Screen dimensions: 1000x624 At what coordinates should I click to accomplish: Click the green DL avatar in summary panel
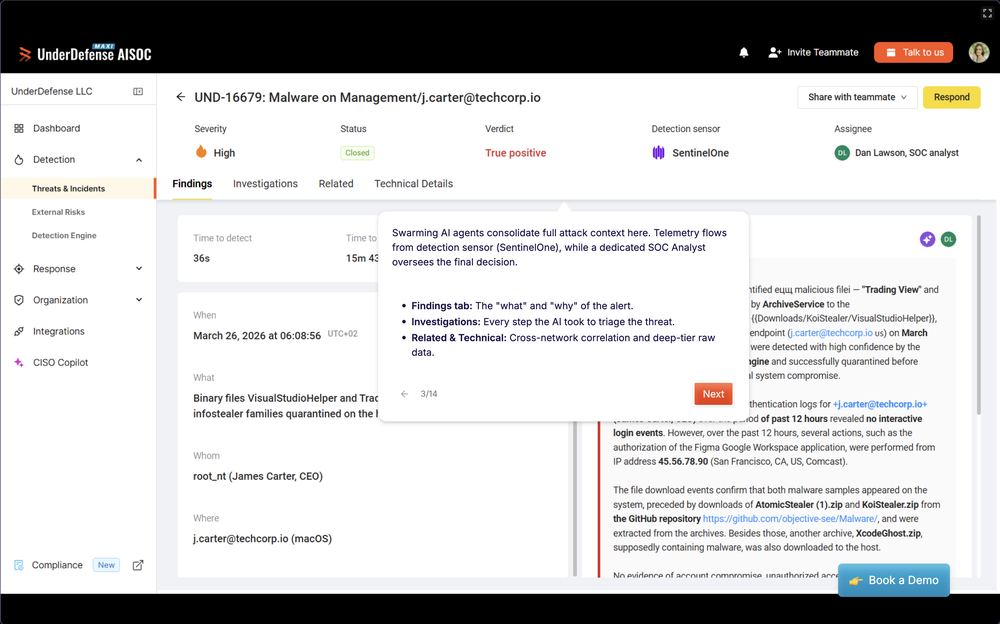click(948, 239)
